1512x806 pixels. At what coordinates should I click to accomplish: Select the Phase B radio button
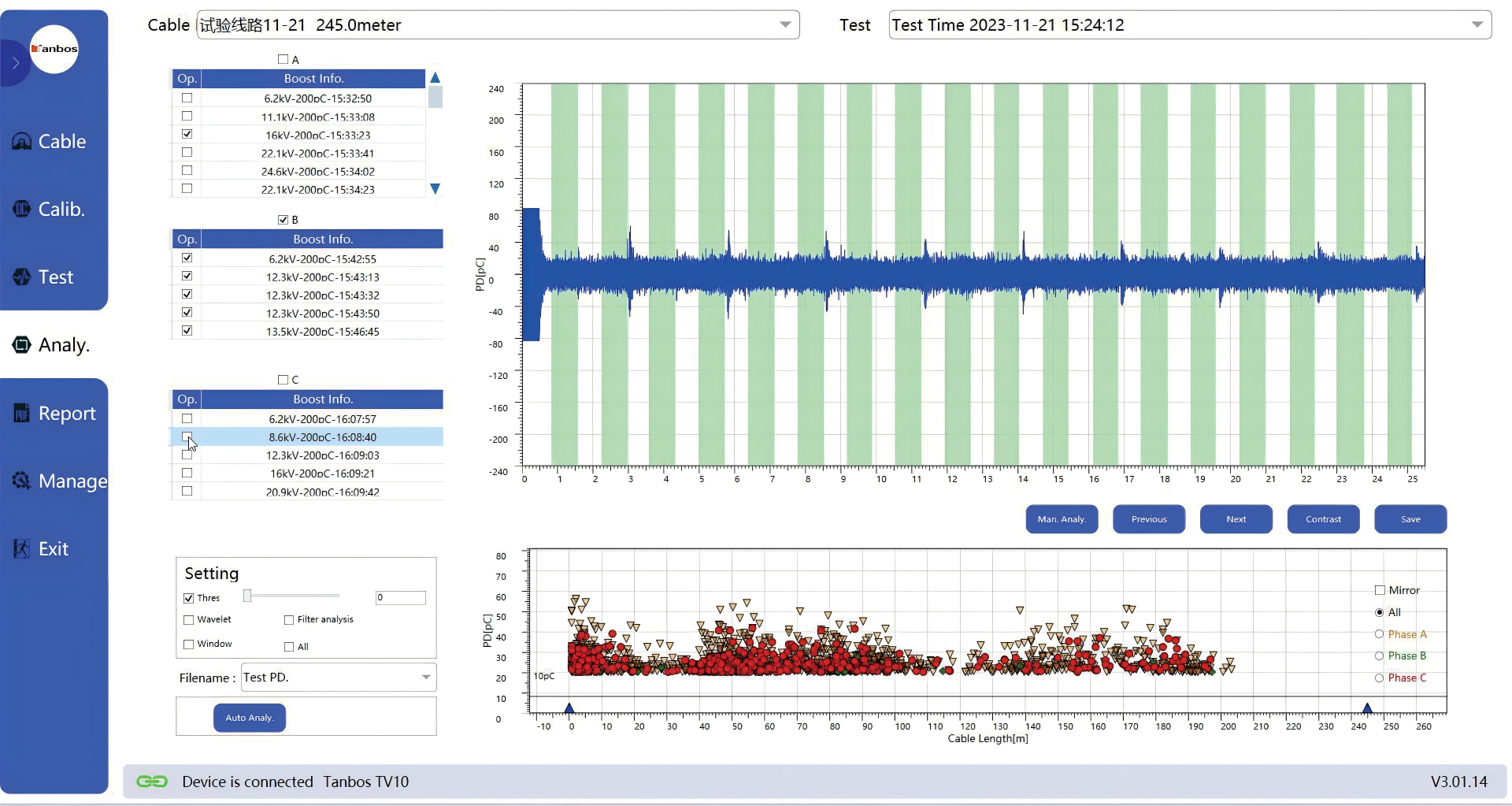click(x=1379, y=656)
